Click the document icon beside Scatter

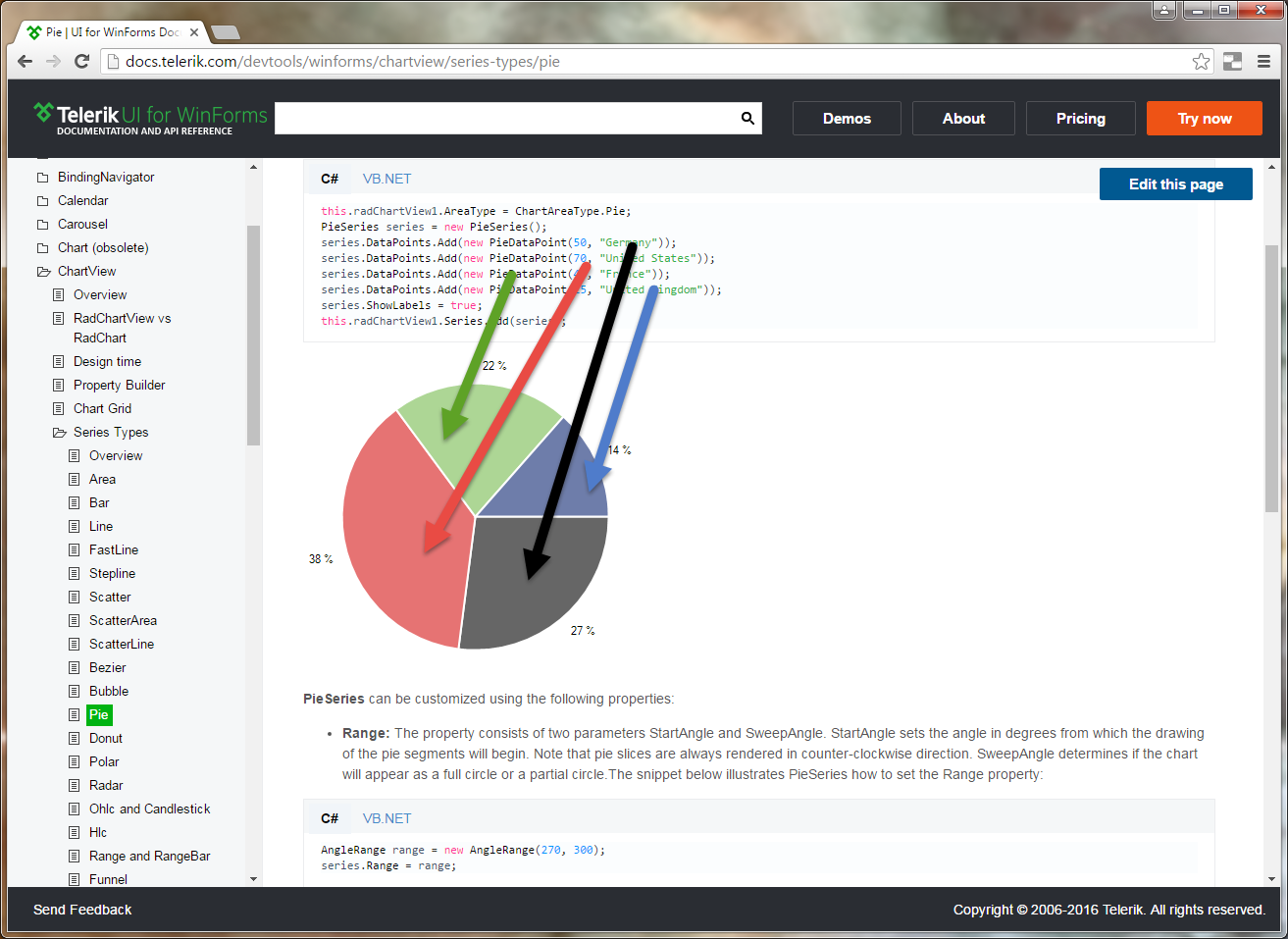coord(75,598)
